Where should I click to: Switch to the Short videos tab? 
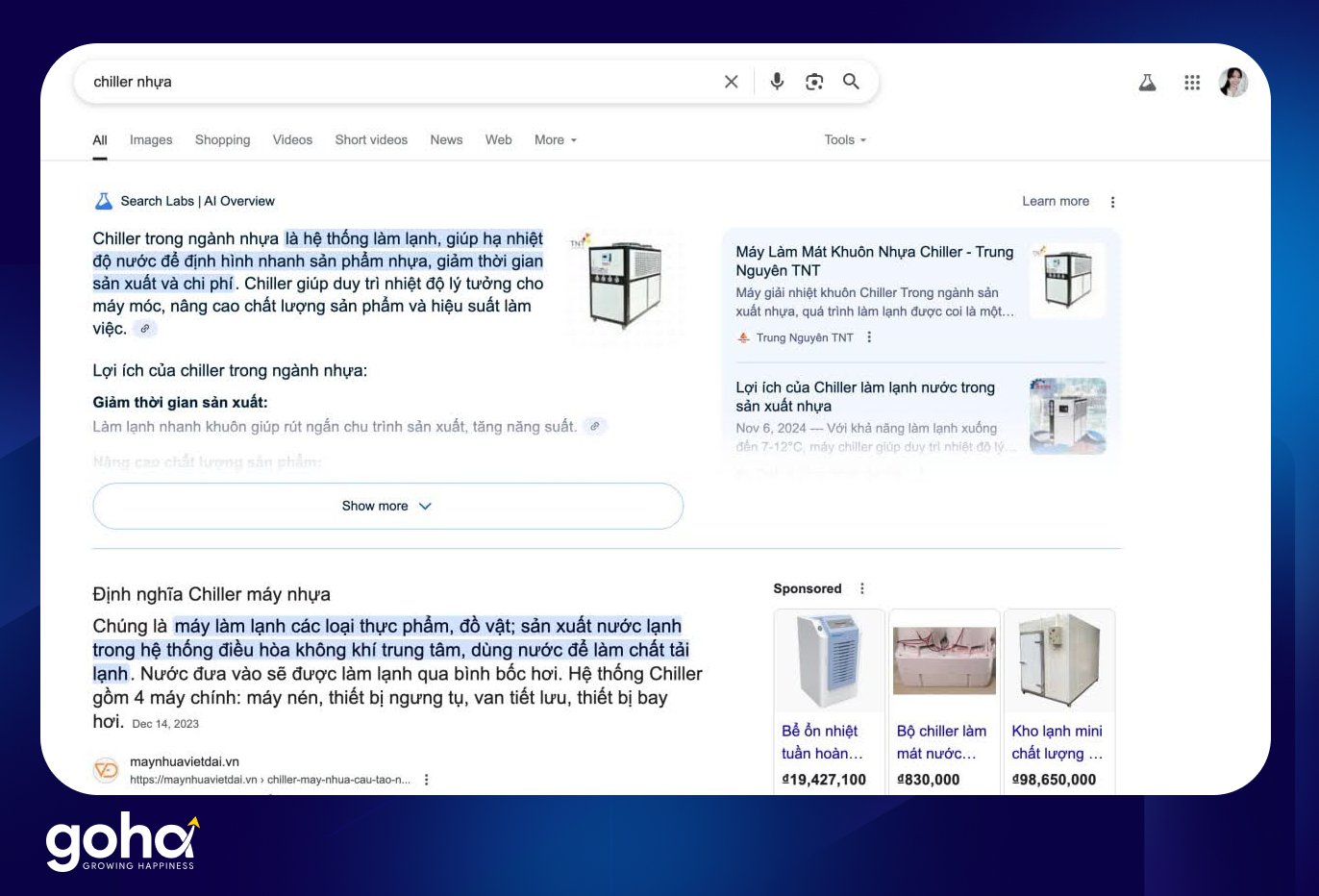point(371,140)
